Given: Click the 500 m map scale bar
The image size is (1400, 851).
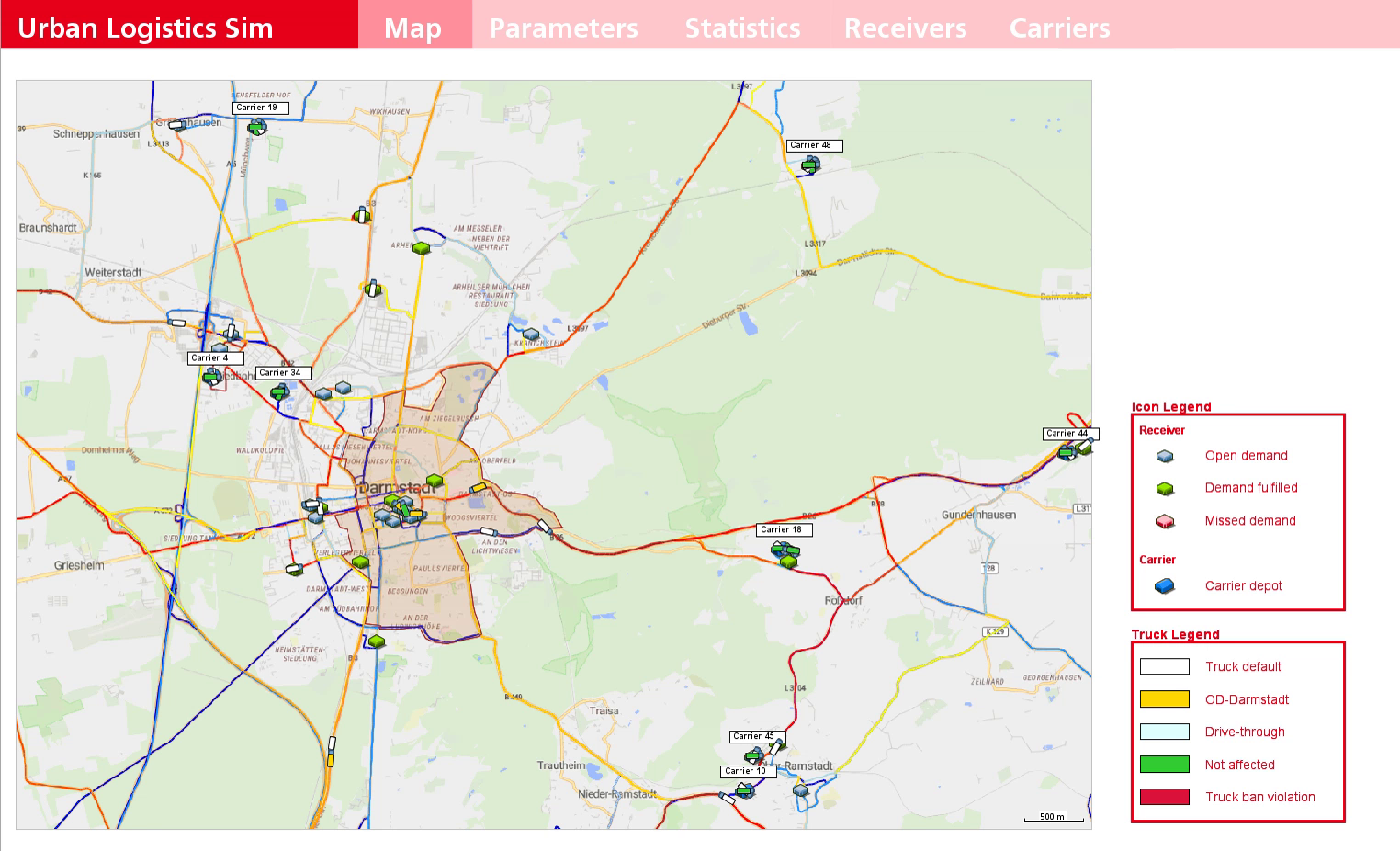Looking at the screenshot, I should pos(1054,817).
